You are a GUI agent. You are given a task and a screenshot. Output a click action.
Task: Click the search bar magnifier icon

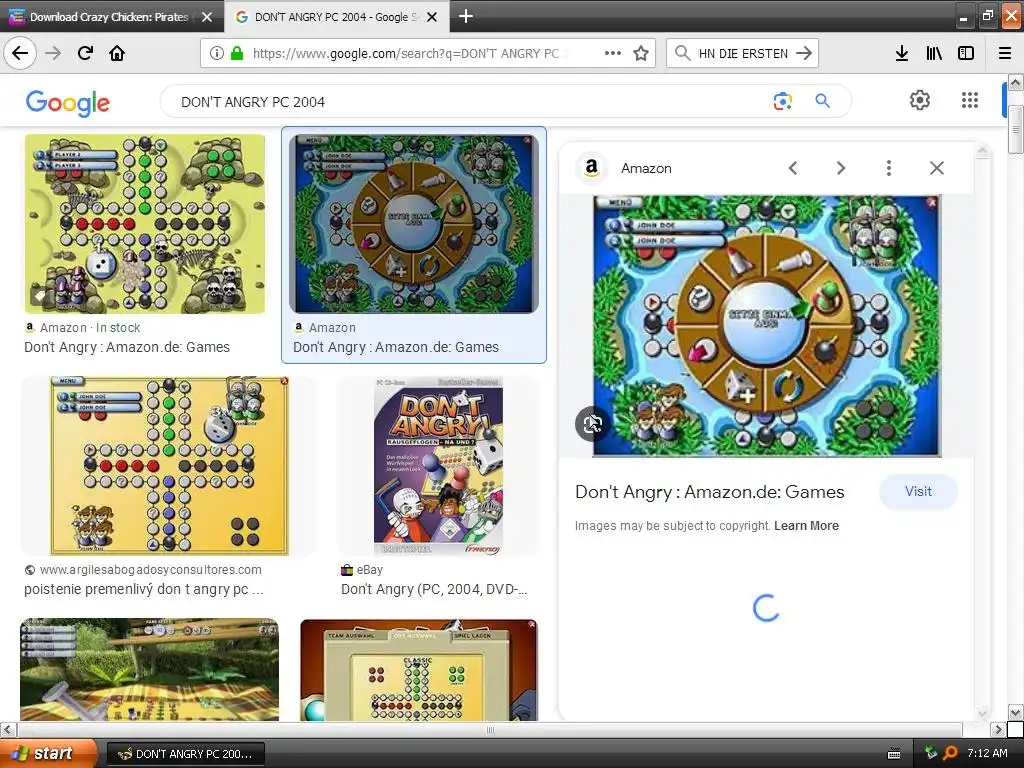pos(682,53)
